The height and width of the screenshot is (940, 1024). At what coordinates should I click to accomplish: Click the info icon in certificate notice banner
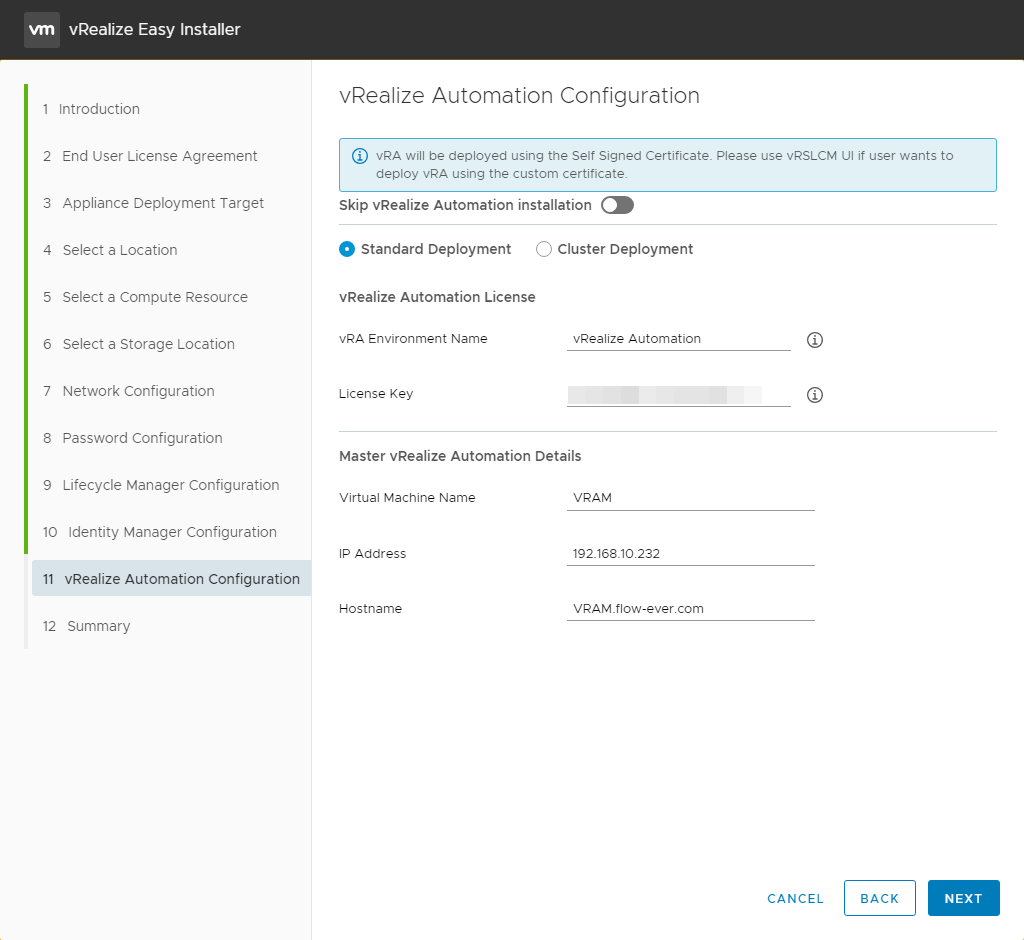point(360,156)
